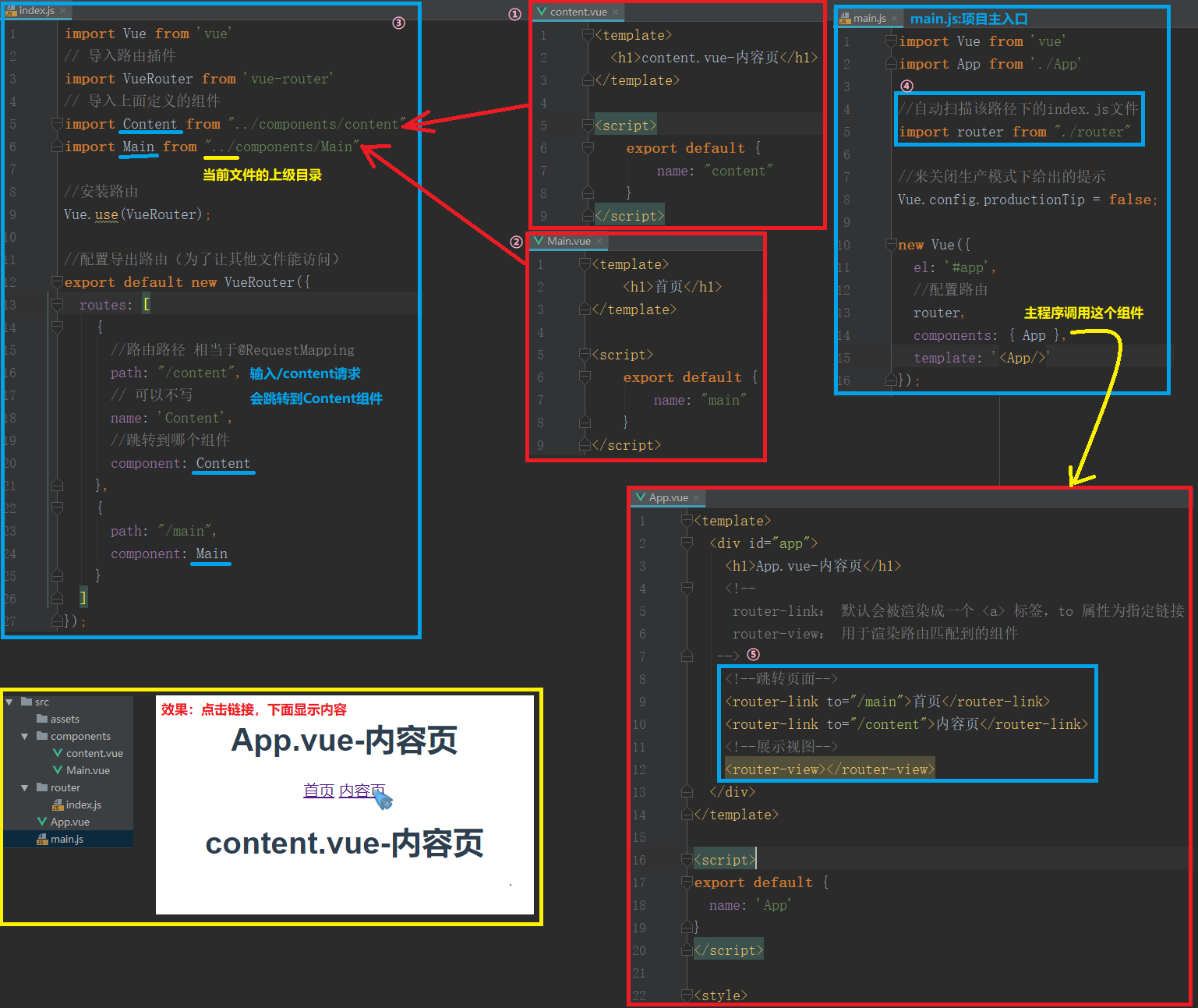The width and height of the screenshot is (1198, 1008).
Task: Close the main.js editor tab
Action: tap(894, 19)
